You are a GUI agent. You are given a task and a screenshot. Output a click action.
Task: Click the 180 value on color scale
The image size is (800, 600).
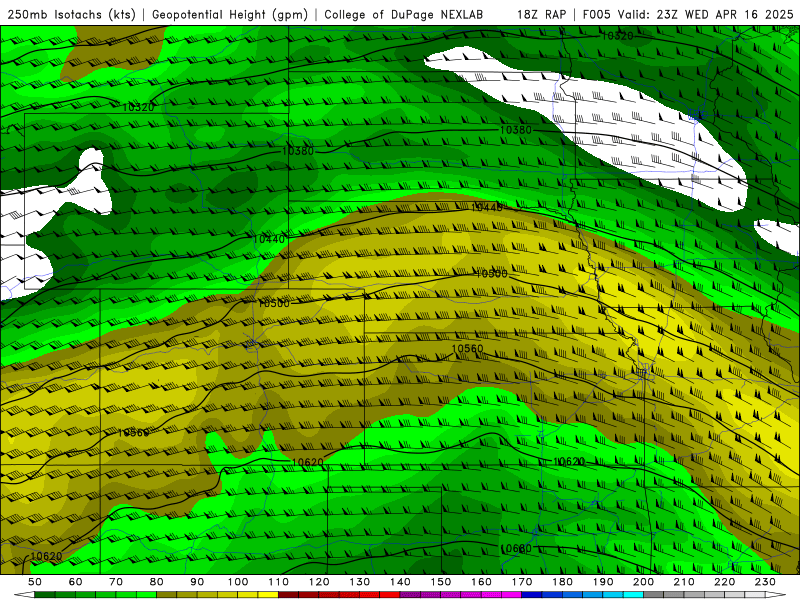(562, 582)
